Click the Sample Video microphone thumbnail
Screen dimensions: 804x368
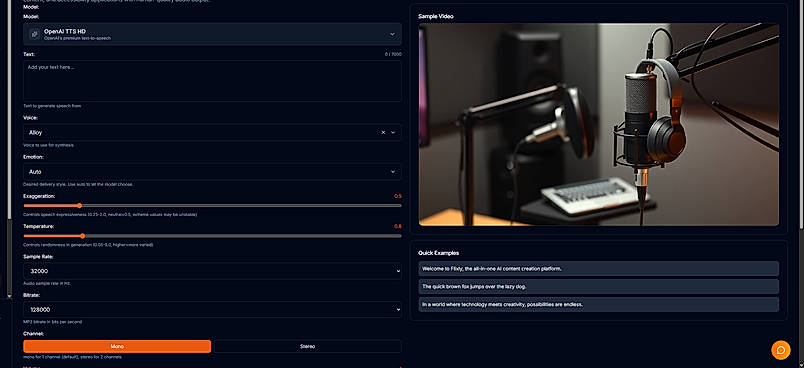point(598,125)
